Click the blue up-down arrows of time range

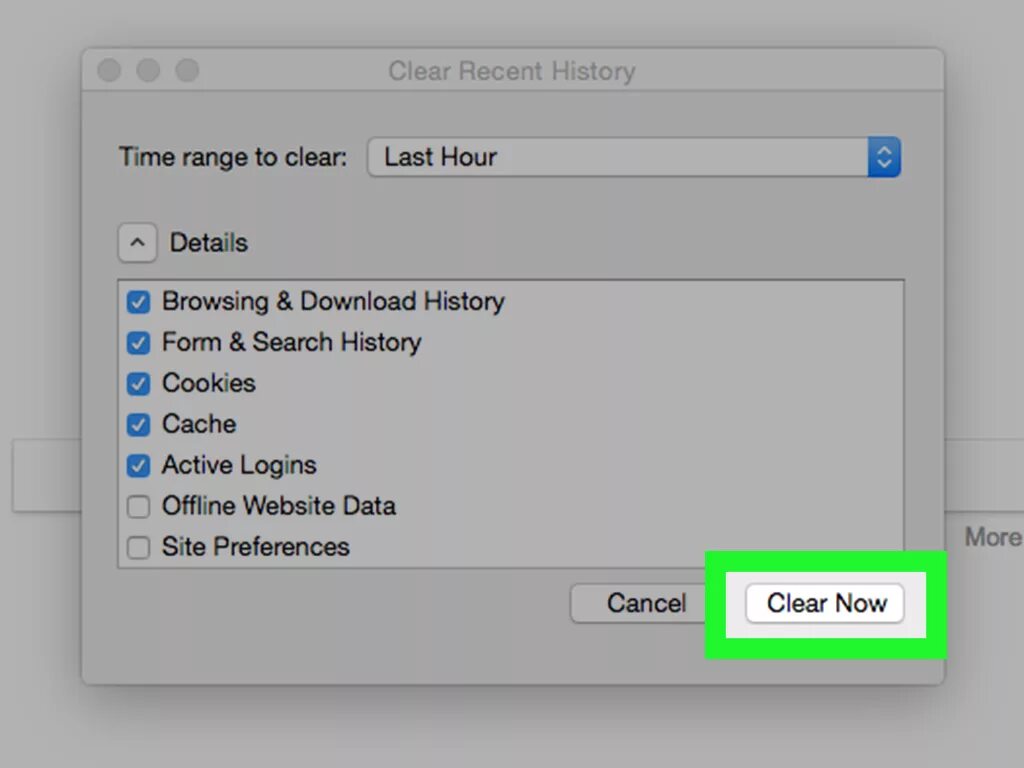[884, 157]
